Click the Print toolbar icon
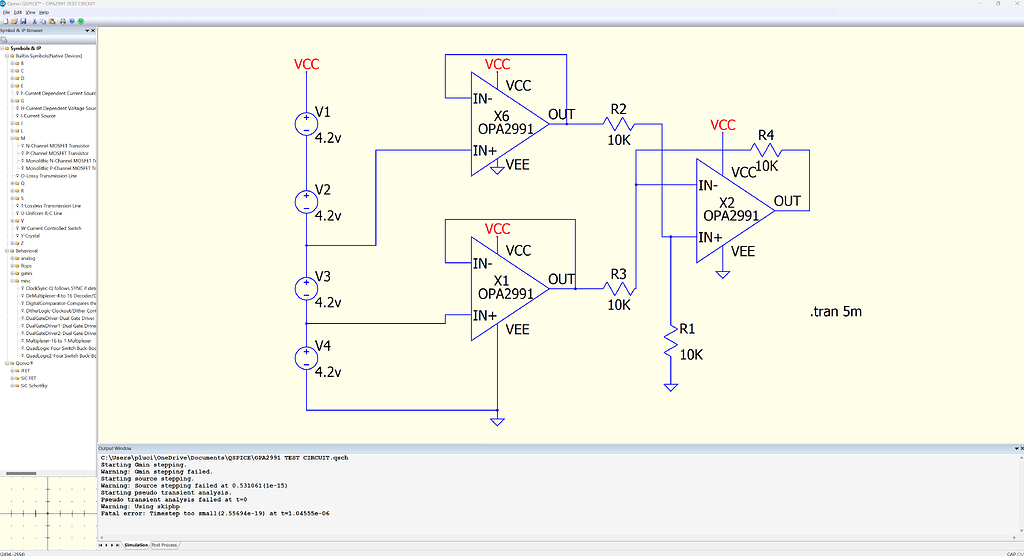 coord(63,21)
